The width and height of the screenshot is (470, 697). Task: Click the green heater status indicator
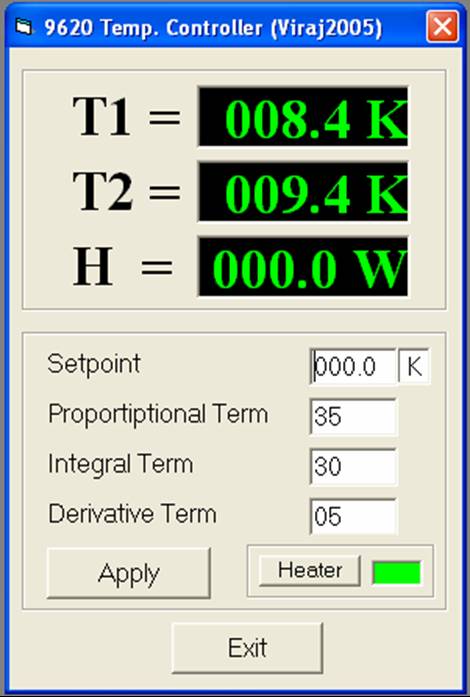click(397, 573)
